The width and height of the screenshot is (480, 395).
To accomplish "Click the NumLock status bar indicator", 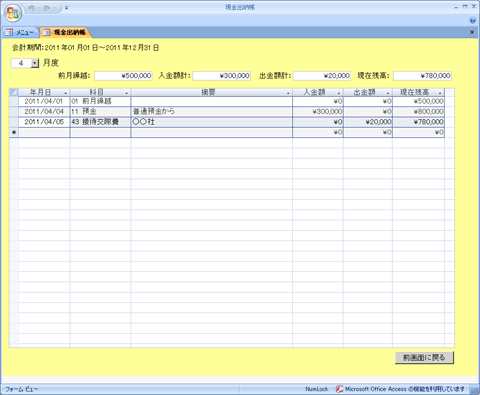I will pyautogui.click(x=317, y=389).
